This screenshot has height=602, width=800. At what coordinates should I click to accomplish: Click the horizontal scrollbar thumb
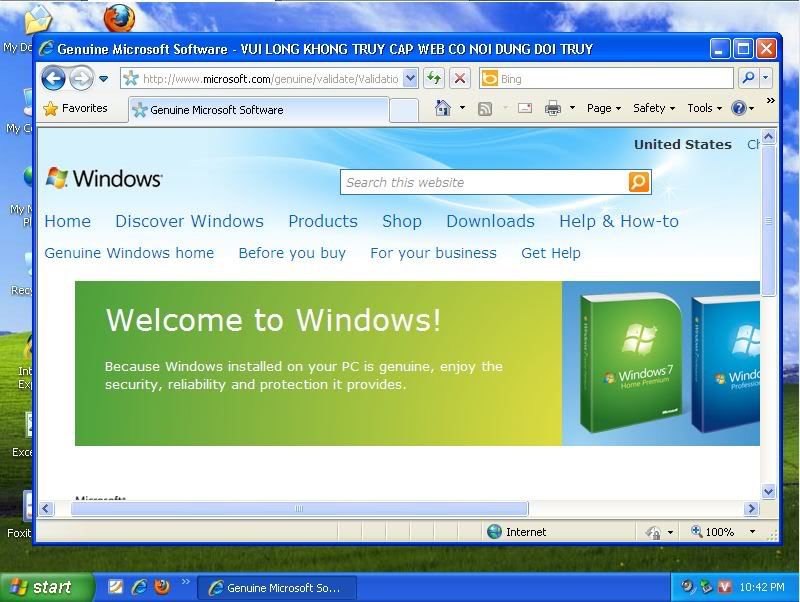point(299,508)
